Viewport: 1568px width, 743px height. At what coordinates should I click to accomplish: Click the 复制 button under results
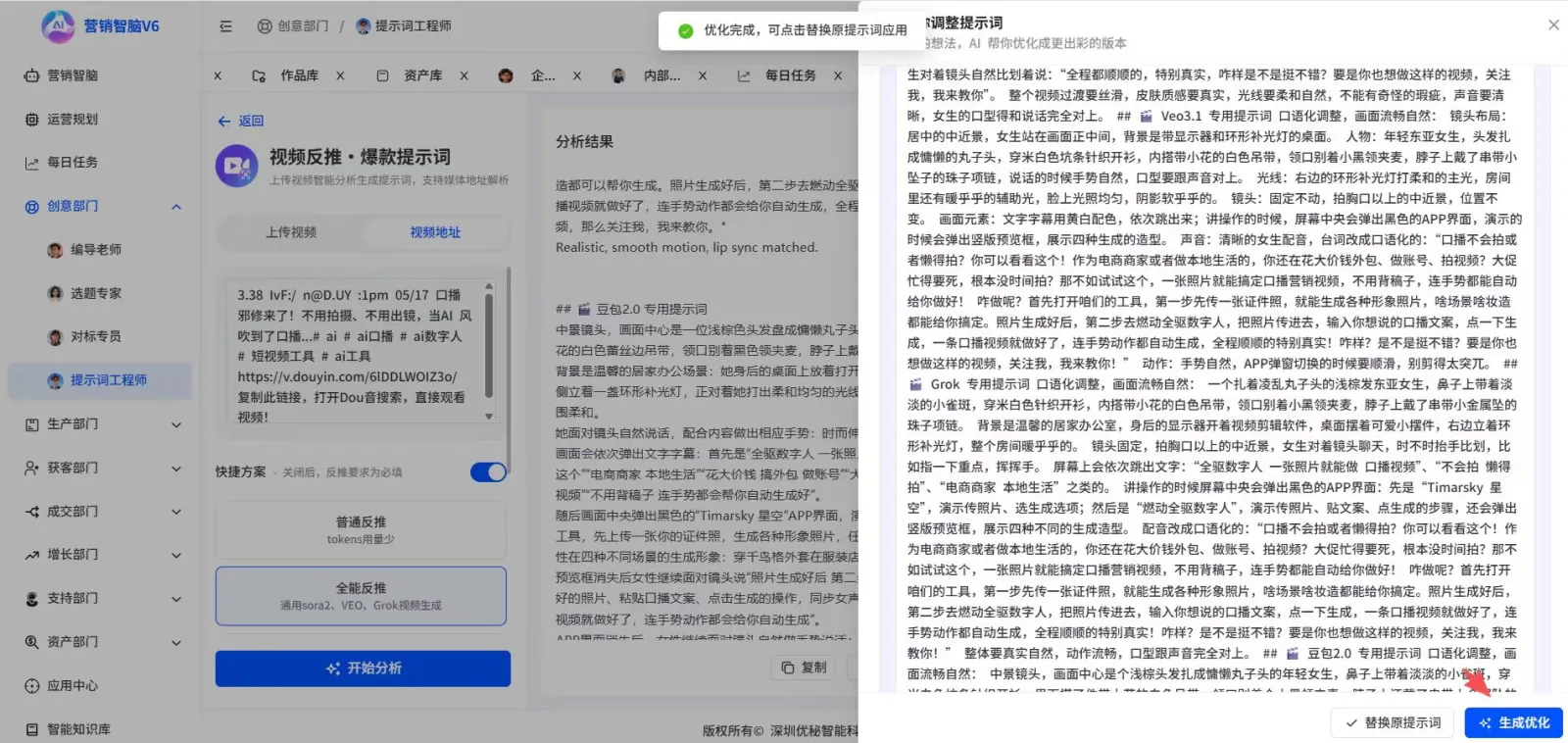click(804, 668)
